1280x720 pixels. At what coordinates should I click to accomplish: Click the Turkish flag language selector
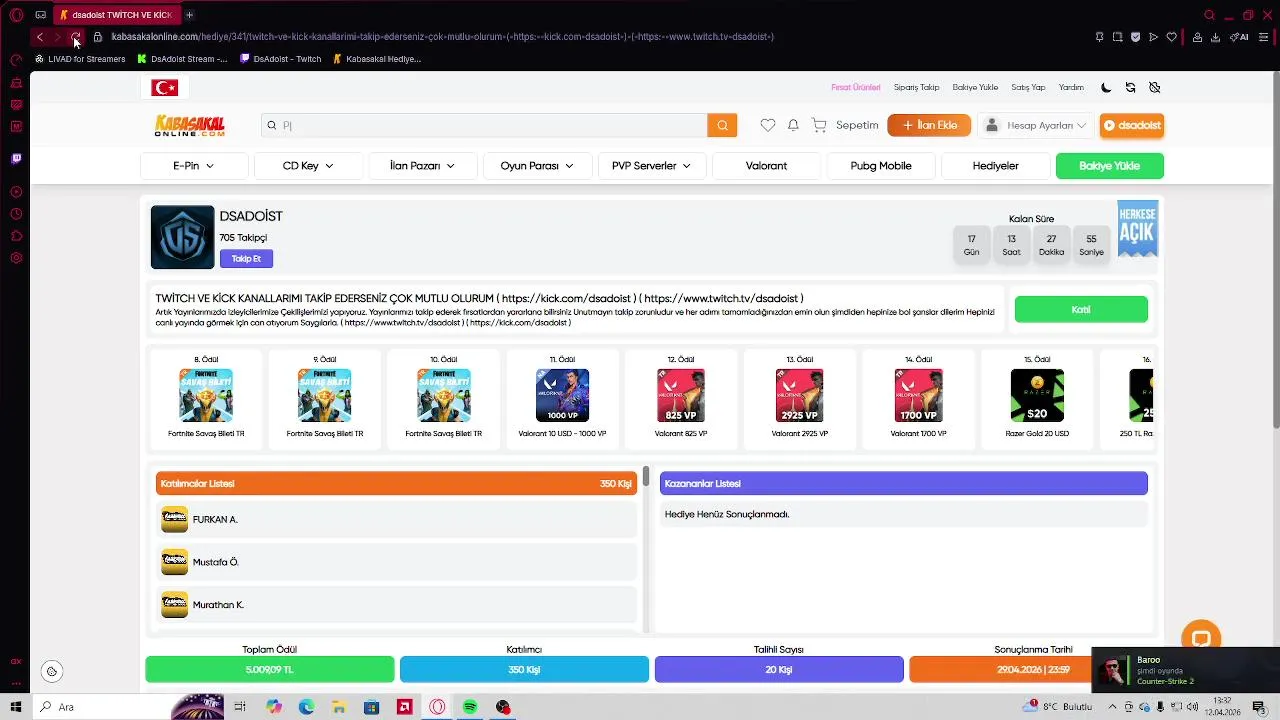point(164,88)
